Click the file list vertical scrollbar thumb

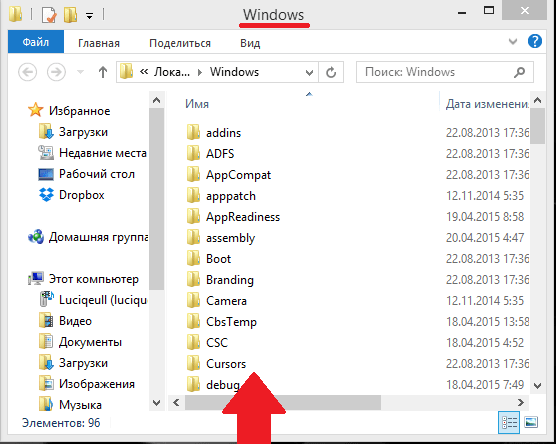[537, 126]
